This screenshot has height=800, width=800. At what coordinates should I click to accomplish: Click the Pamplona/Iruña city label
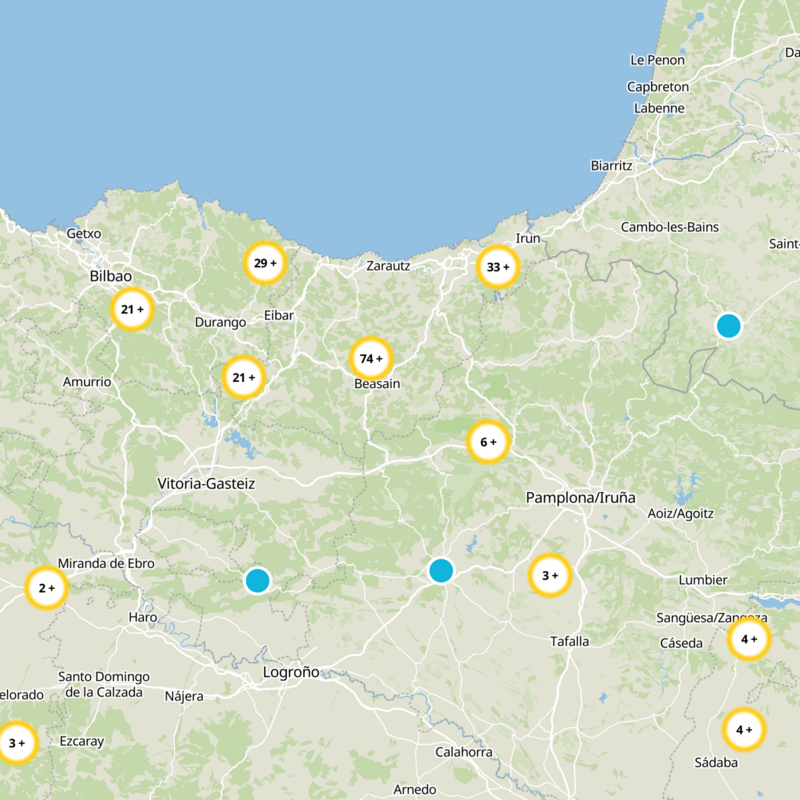click(x=581, y=497)
